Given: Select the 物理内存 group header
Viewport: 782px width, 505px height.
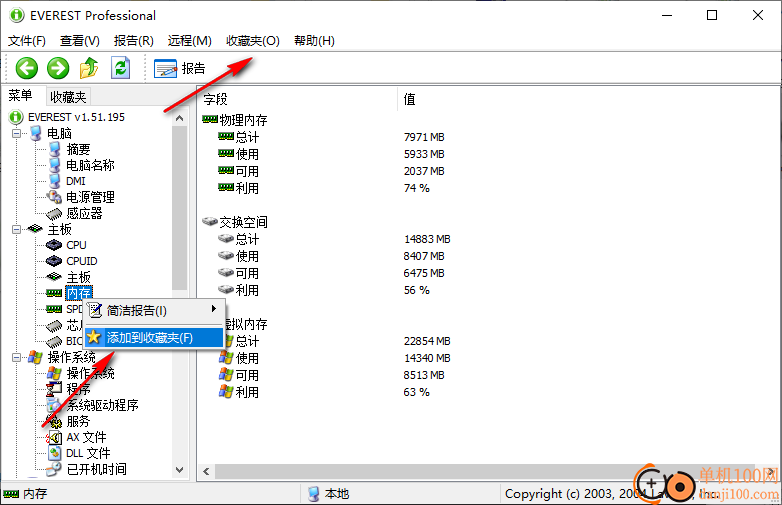Looking at the screenshot, I should (x=243, y=120).
